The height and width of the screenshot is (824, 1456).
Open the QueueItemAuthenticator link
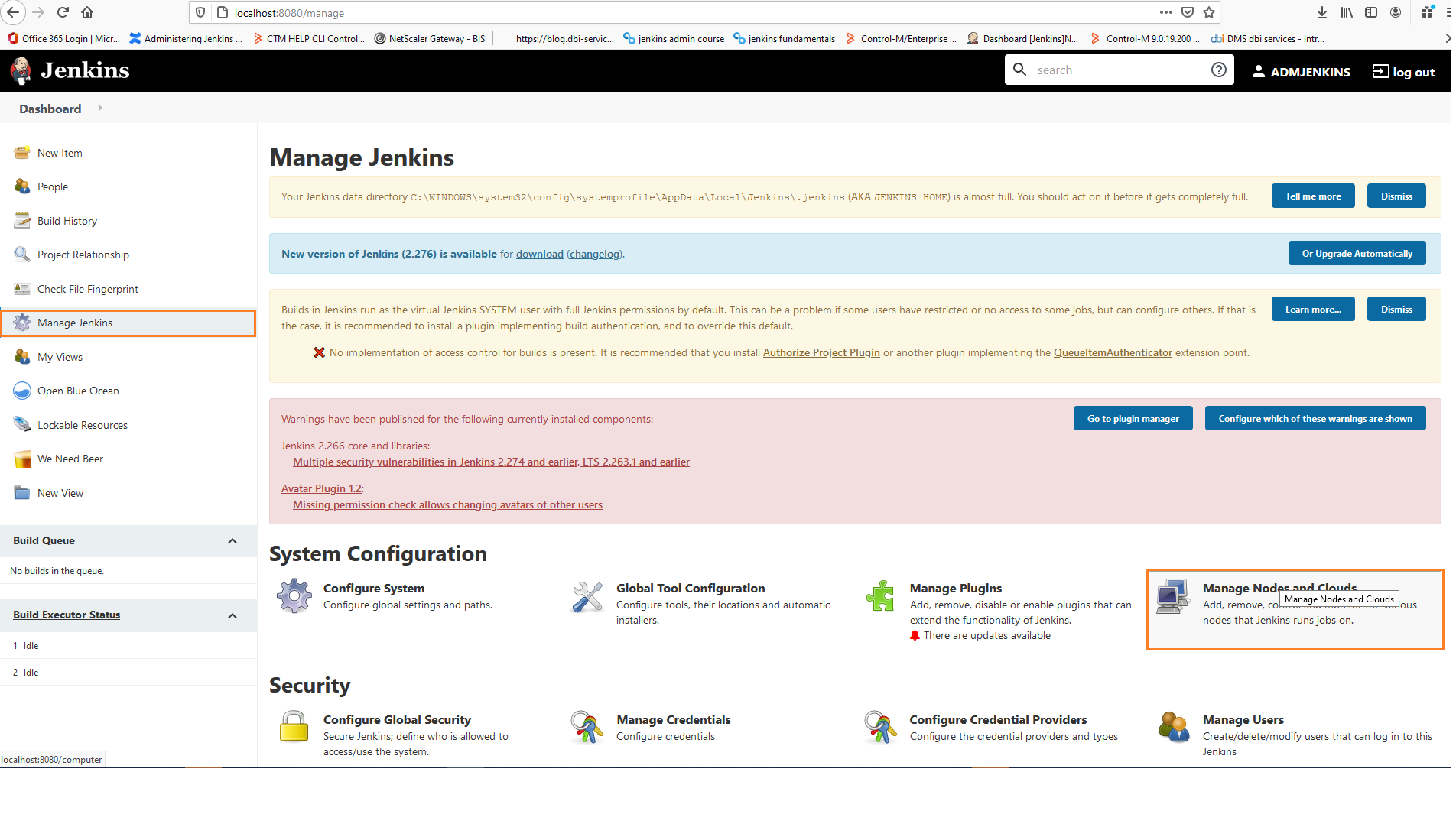(x=1113, y=353)
